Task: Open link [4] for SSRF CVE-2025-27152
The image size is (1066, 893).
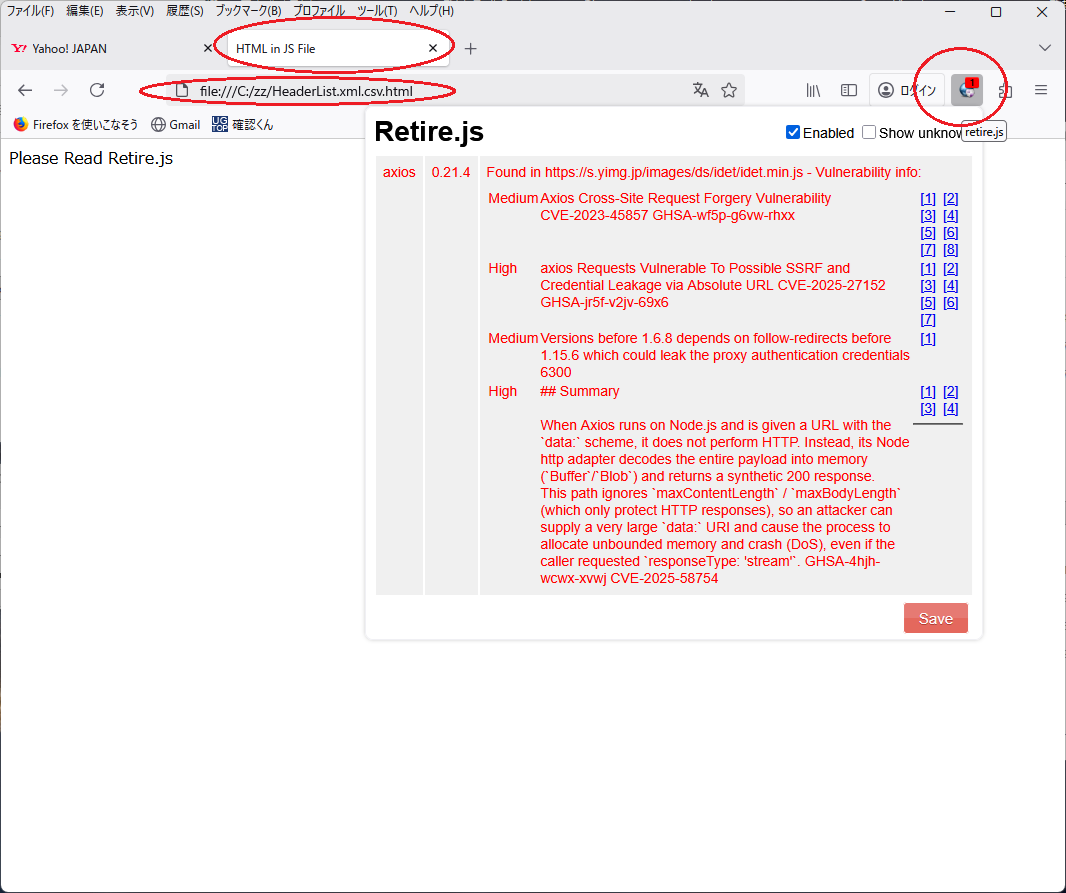Action: coord(950,285)
